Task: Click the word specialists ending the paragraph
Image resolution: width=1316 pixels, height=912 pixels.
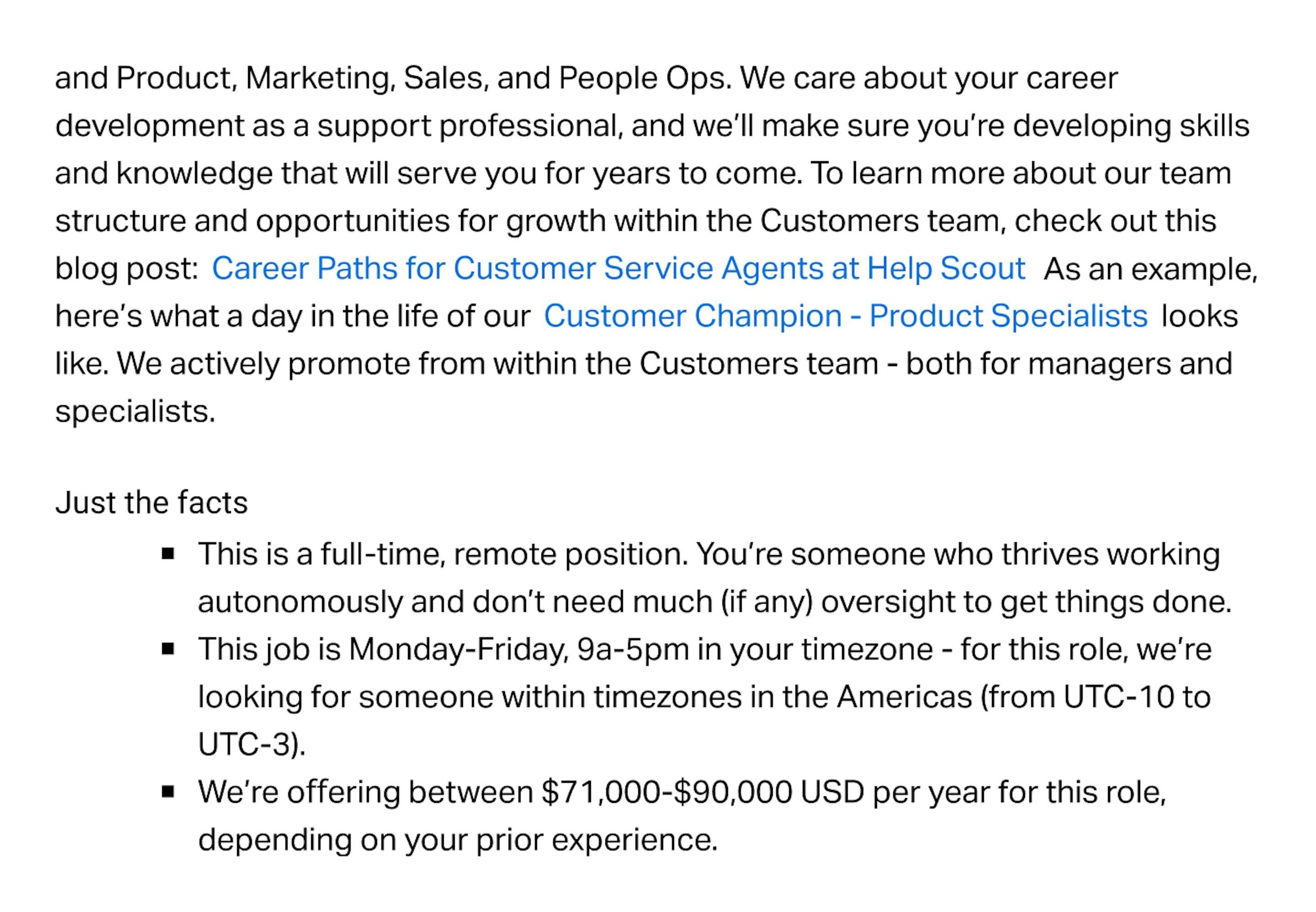Action: pos(135,411)
